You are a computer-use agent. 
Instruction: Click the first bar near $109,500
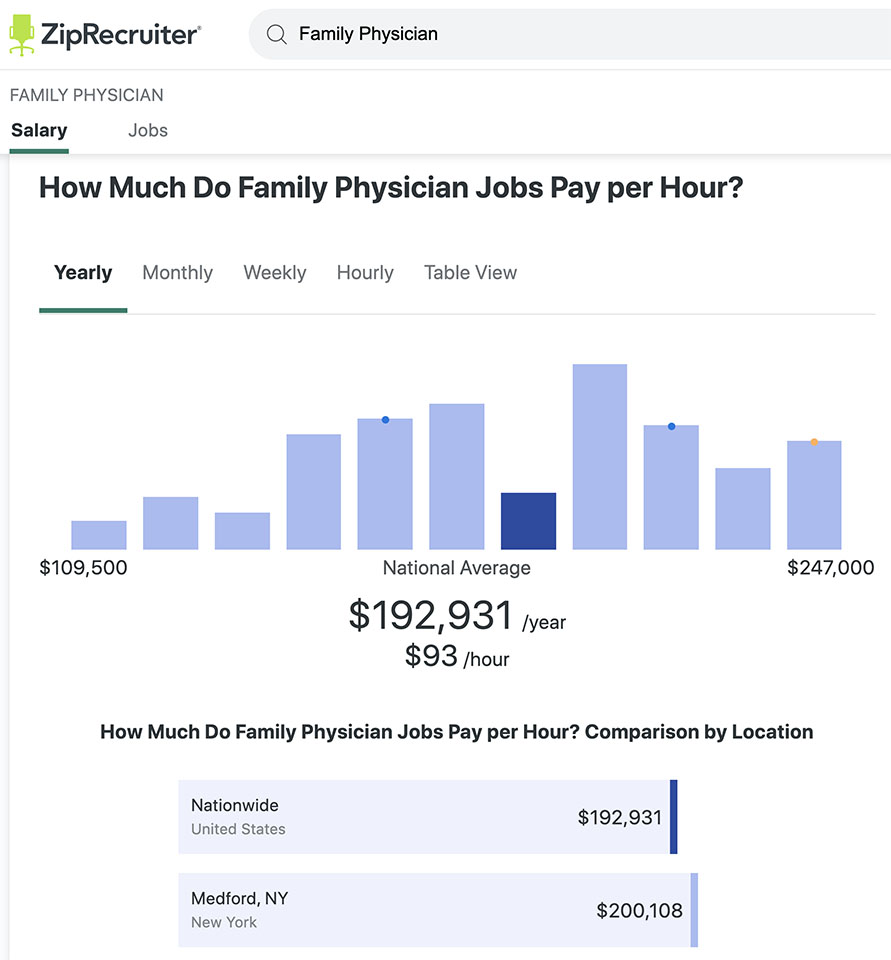click(99, 535)
